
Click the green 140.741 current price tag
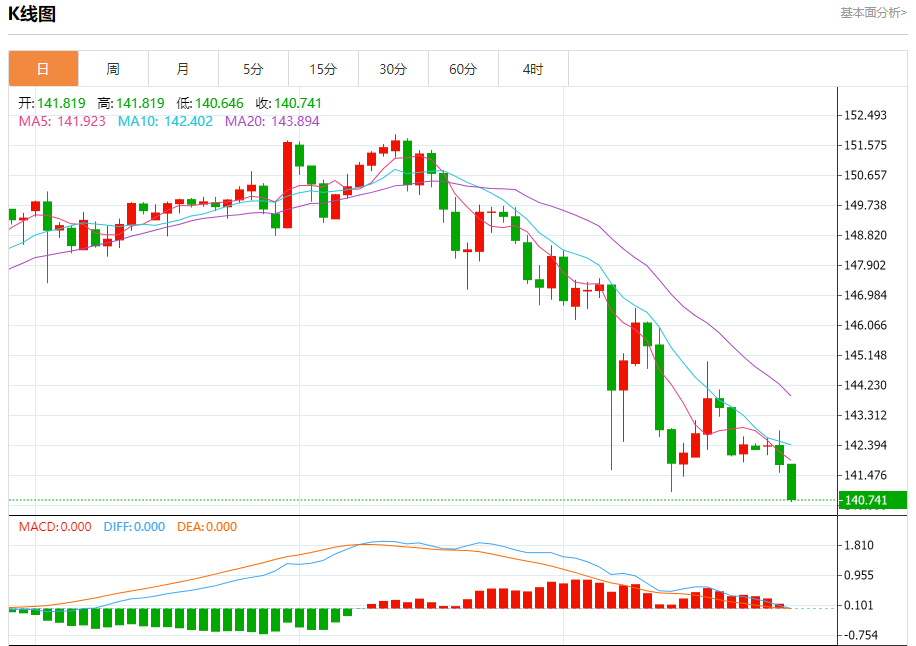pos(873,500)
